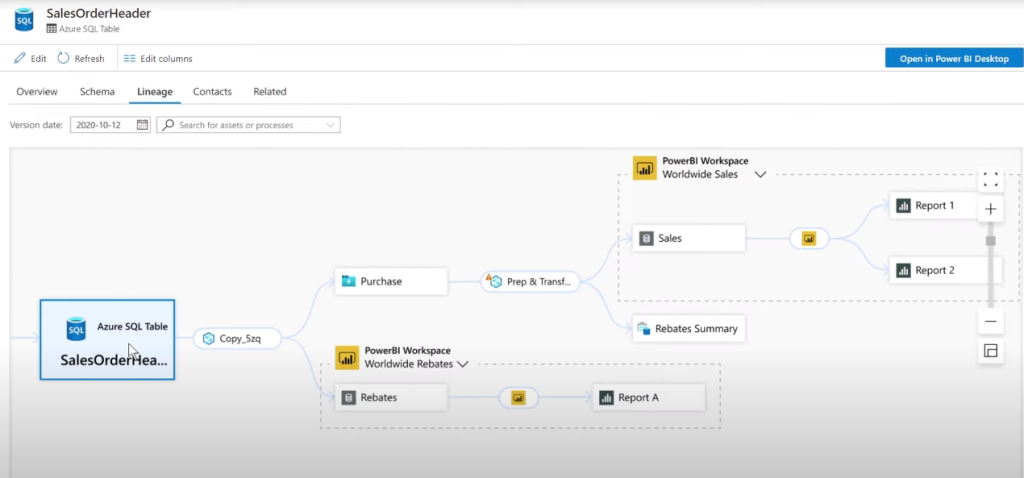This screenshot has height=478, width=1024.
Task: Click the calendar icon in version date
Action: coord(142,125)
